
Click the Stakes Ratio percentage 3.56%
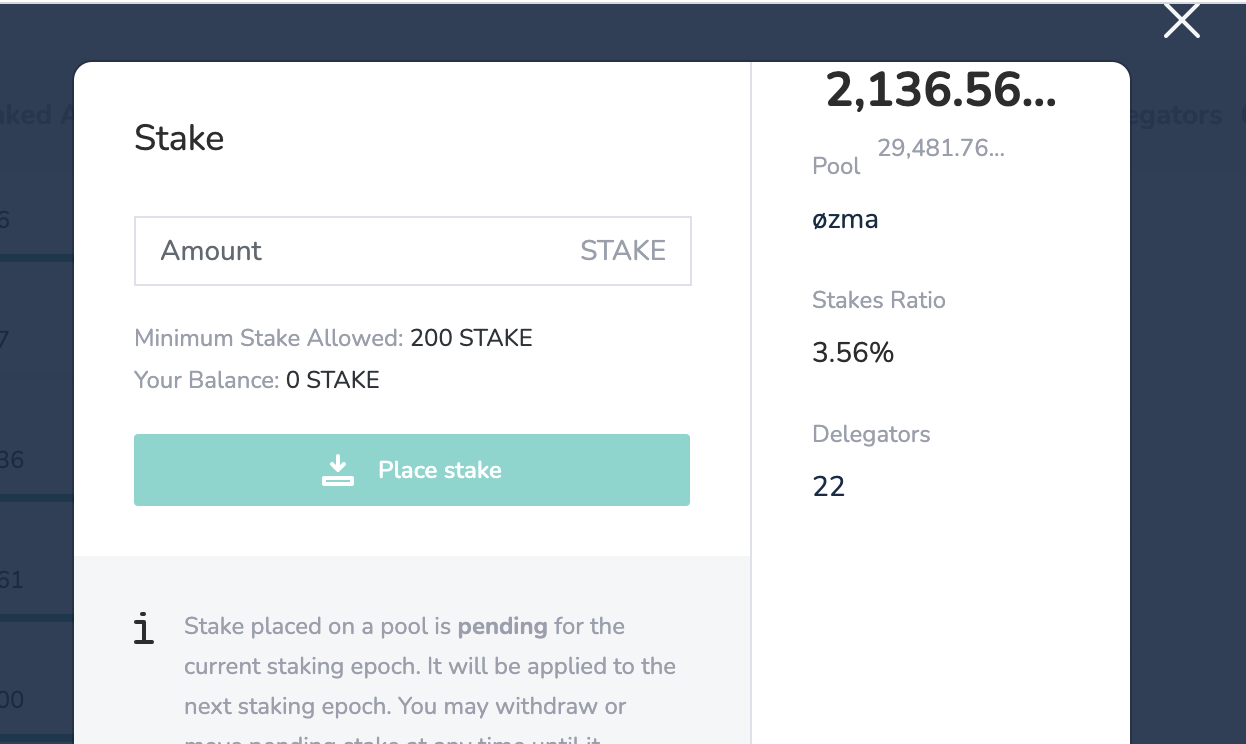point(852,352)
